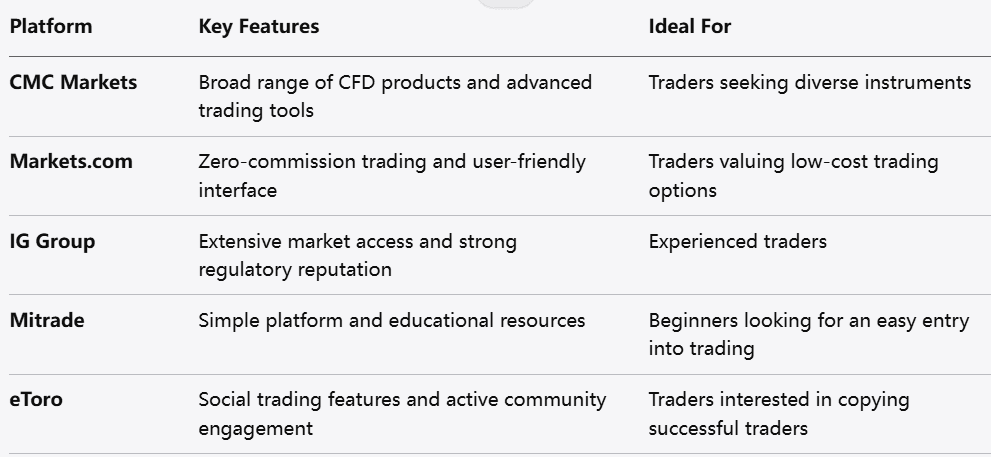Image resolution: width=991 pixels, height=457 pixels.
Task: Click 'Traders interested in copying successful traders' text
Action: pyautogui.click(x=779, y=413)
